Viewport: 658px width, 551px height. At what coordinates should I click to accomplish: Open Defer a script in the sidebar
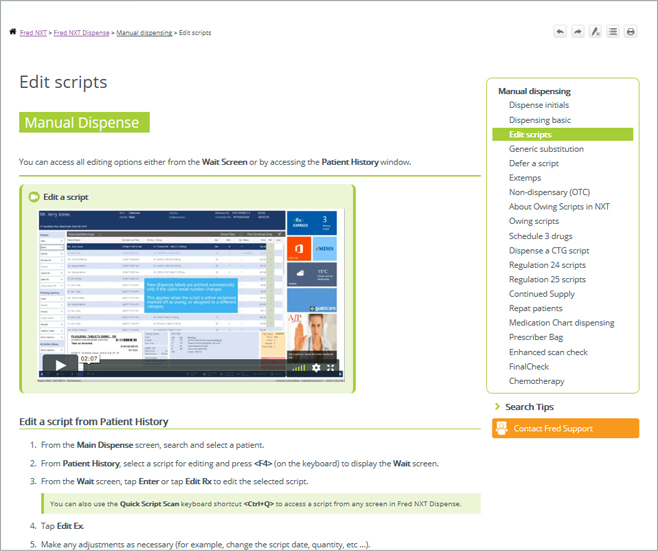tap(533, 163)
